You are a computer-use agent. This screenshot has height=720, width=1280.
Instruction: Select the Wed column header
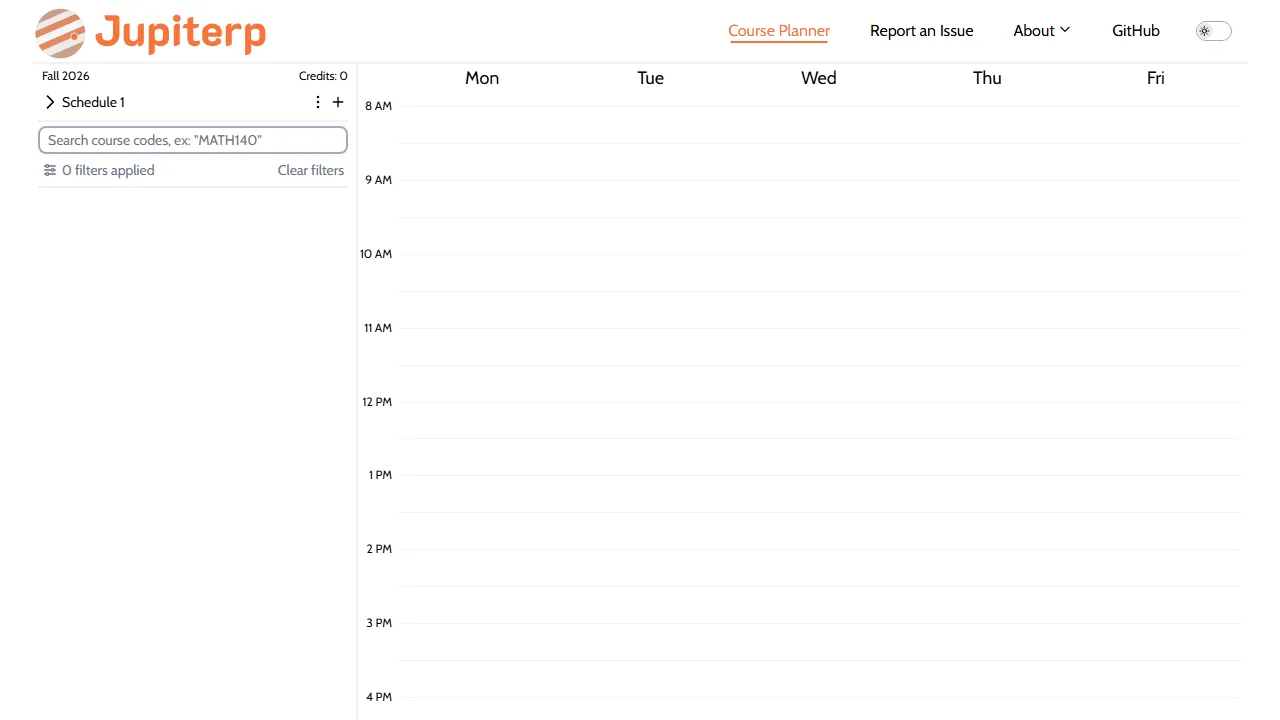[818, 78]
